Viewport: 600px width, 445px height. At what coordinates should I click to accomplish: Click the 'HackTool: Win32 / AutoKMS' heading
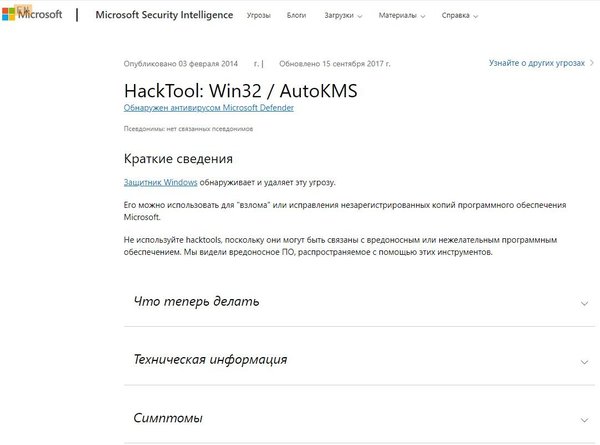coord(240,88)
